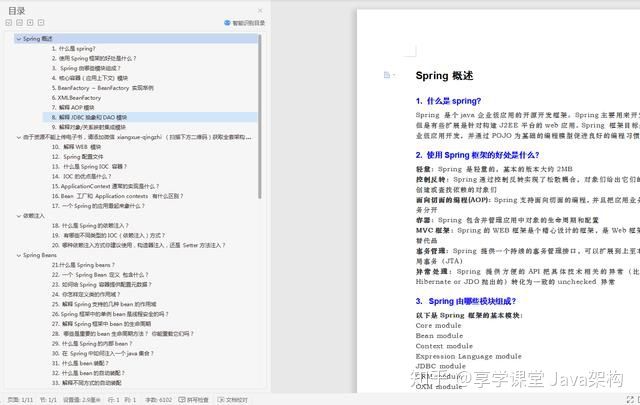Go to entry 27 about bean 的生命周期
The width and height of the screenshot is (640, 405).
[x=102, y=324]
